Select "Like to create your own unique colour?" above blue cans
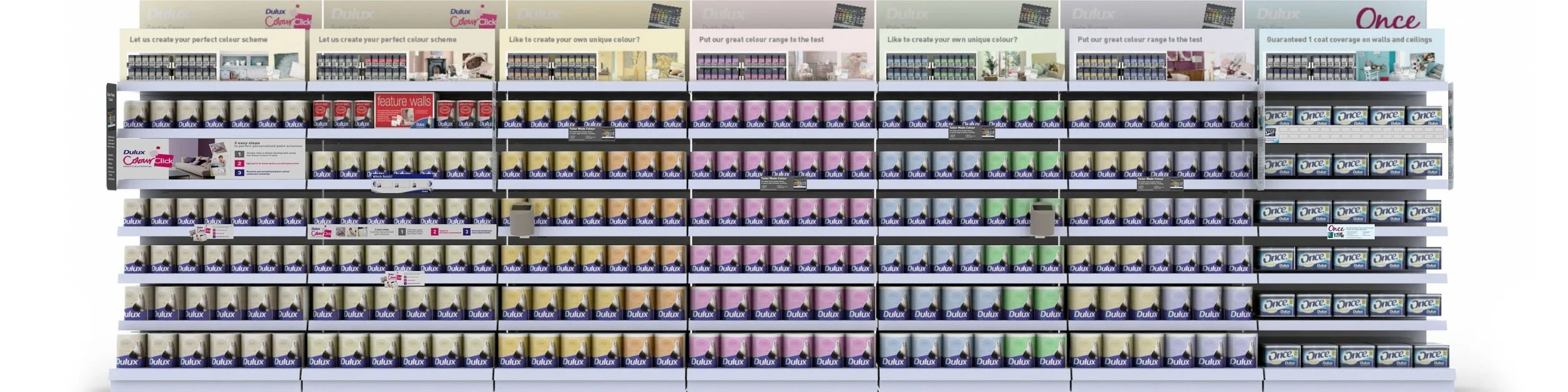 pyautogui.click(x=952, y=40)
